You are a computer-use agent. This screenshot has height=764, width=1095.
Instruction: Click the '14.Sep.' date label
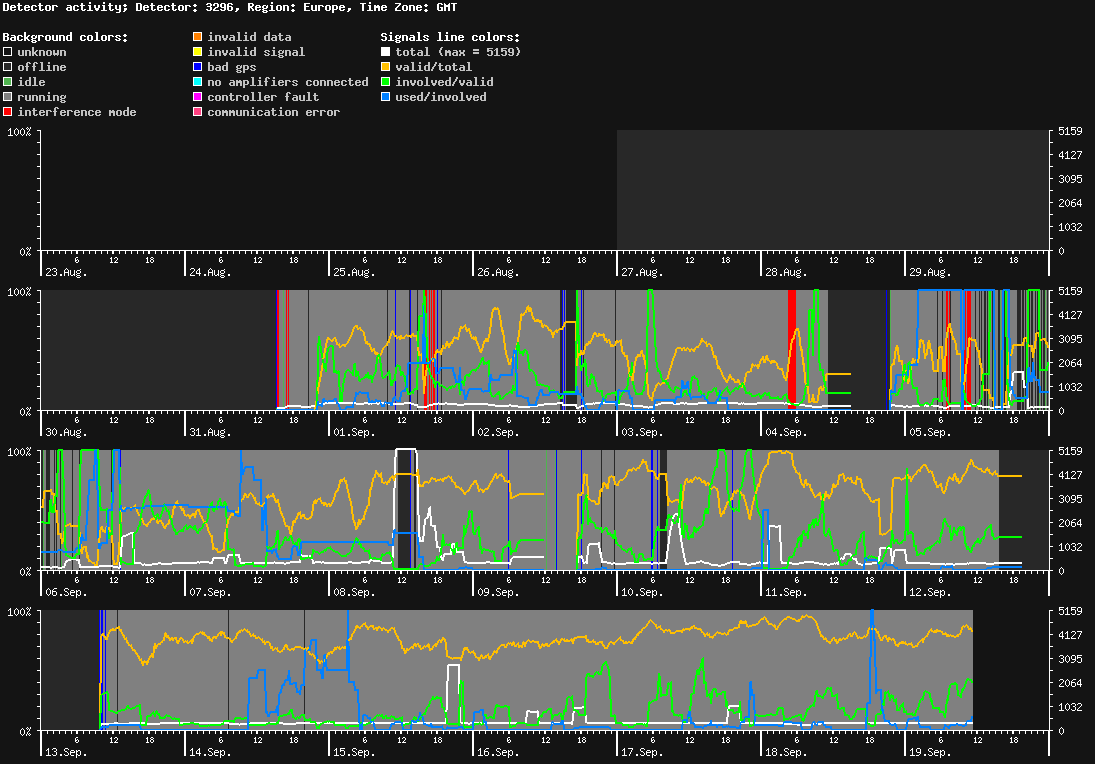click(x=210, y=752)
